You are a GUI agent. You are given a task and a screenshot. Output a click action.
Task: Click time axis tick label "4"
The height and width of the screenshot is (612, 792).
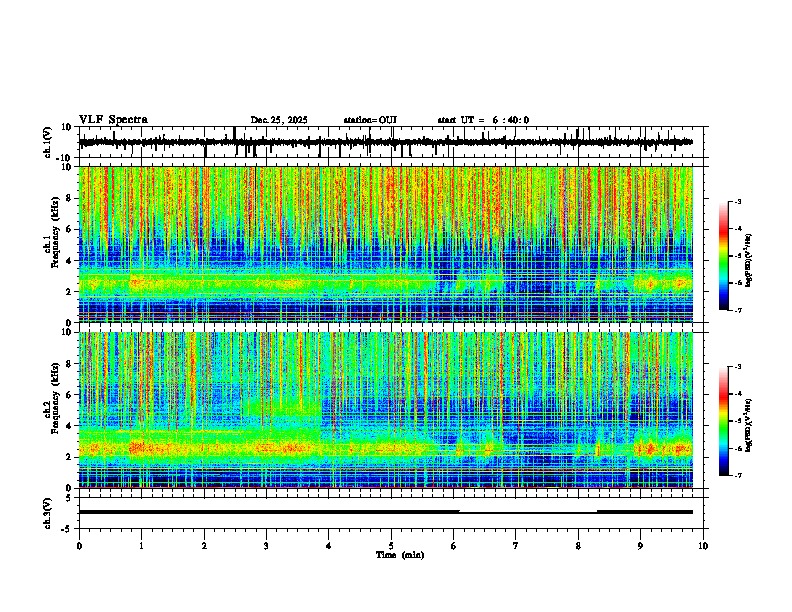pos(329,546)
